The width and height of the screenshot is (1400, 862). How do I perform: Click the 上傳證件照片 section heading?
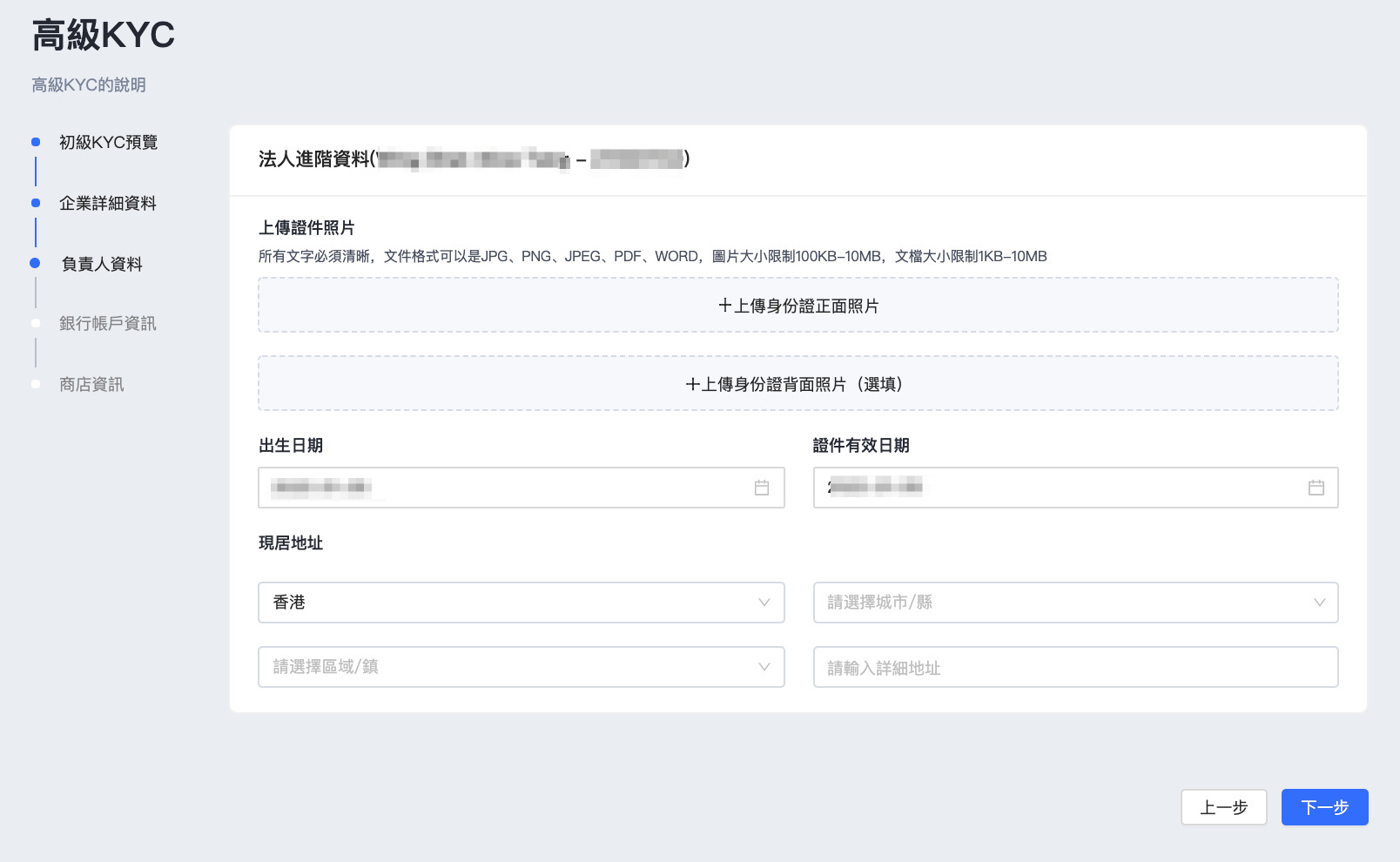pos(306,227)
